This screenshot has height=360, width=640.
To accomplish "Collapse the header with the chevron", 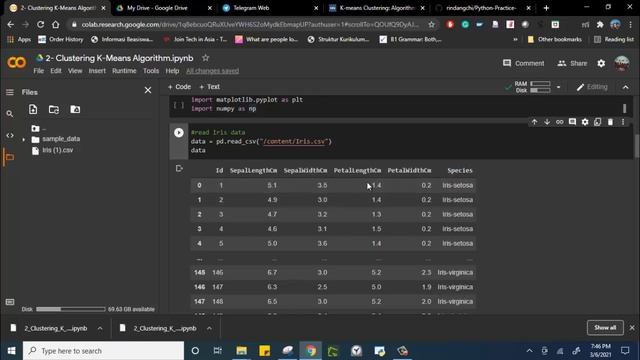I will coord(625,87).
